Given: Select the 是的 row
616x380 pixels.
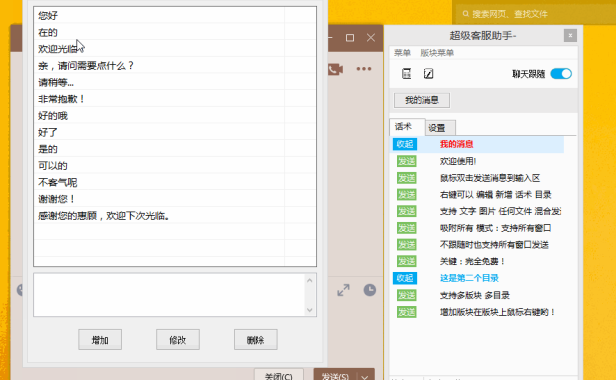Looking at the screenshot, I should point(175,149).
